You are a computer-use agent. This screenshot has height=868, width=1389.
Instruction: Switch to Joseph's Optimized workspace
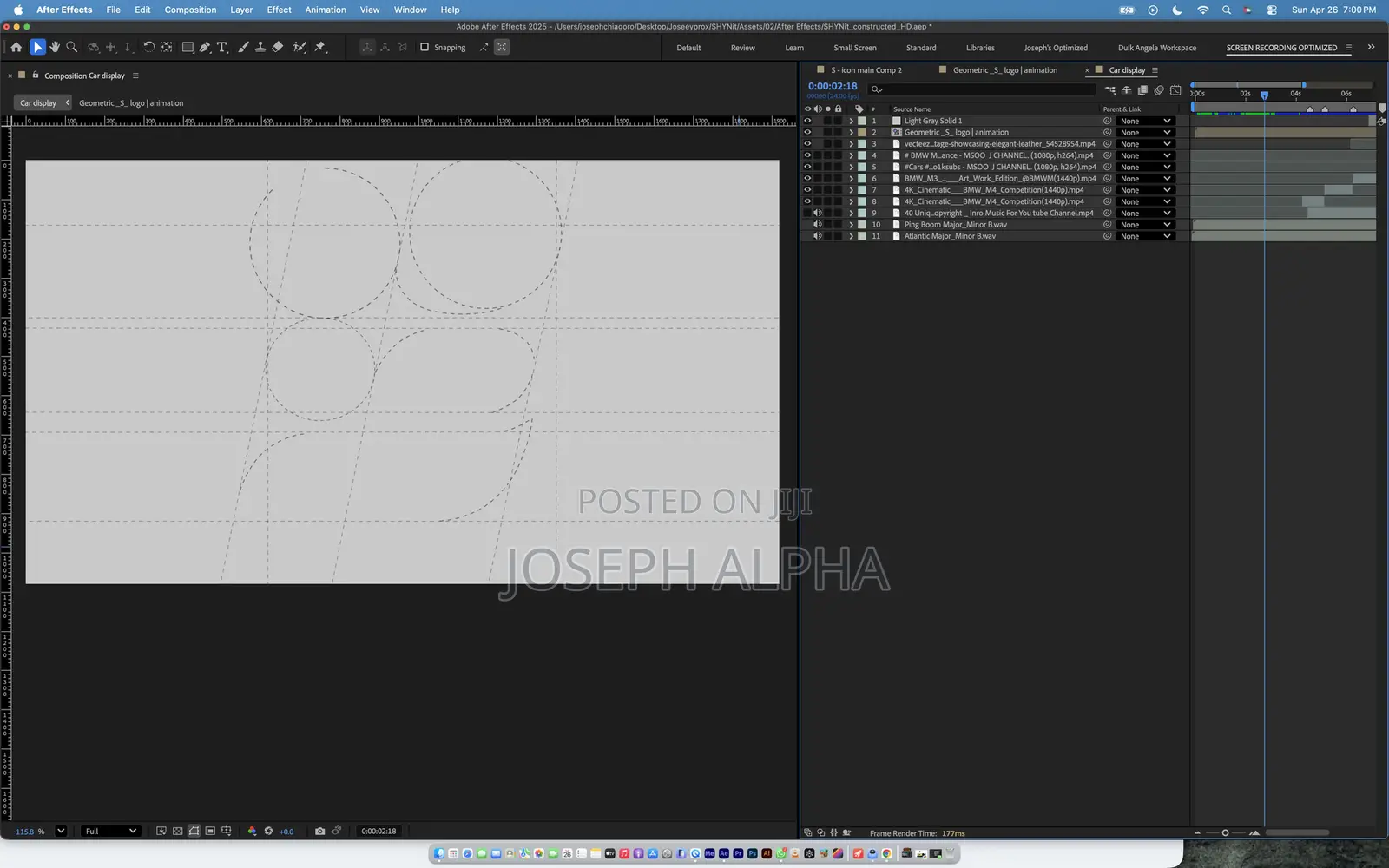pyautogui.click(x=1056, y=48)
